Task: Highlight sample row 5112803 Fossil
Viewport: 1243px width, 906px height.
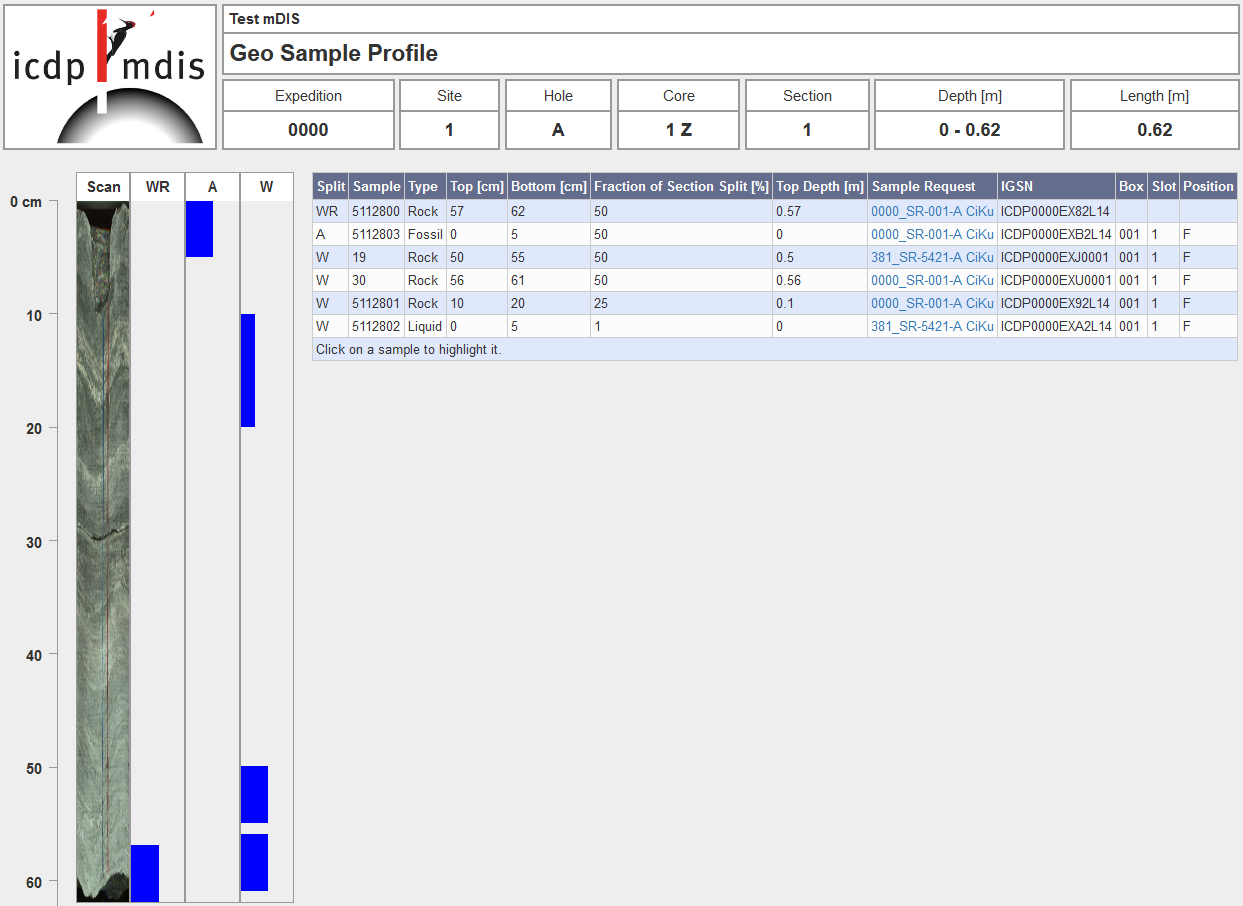Action: [x=600, y=234]
